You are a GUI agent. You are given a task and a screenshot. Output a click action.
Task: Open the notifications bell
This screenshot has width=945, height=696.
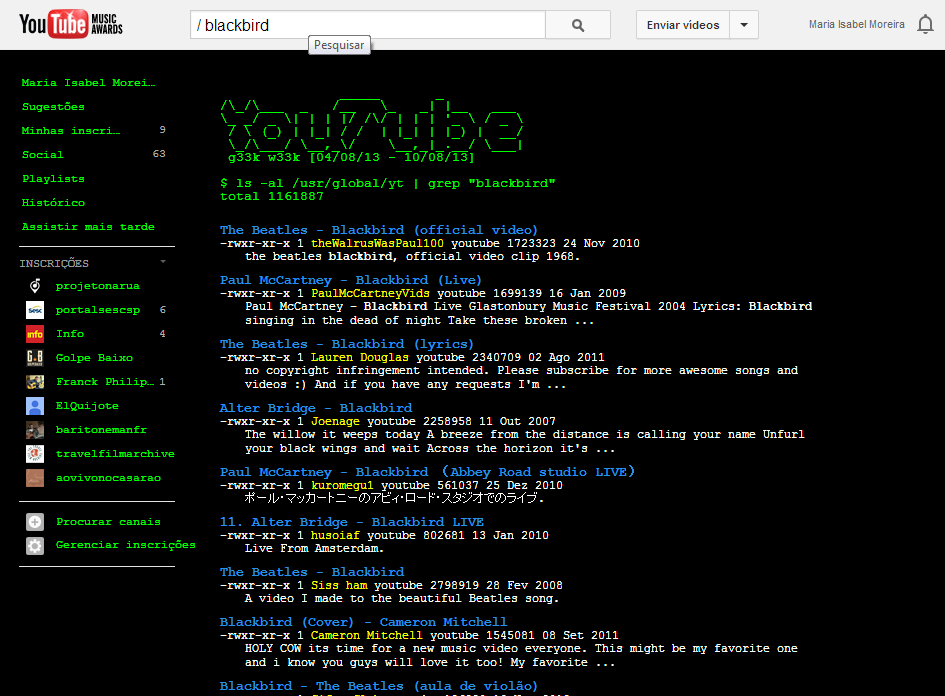(x=925, y=25)
